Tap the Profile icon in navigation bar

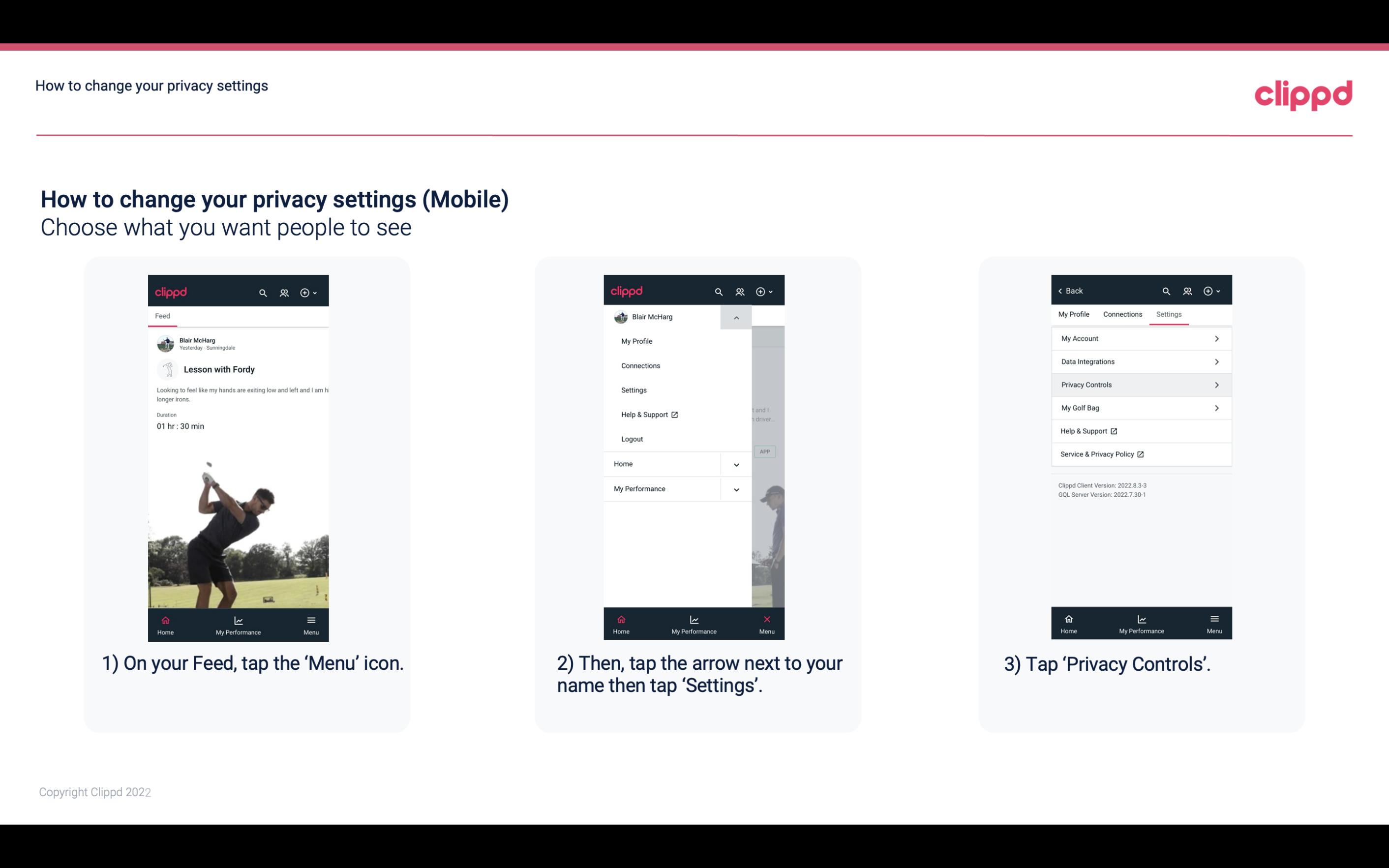click(x=283, y=291)
